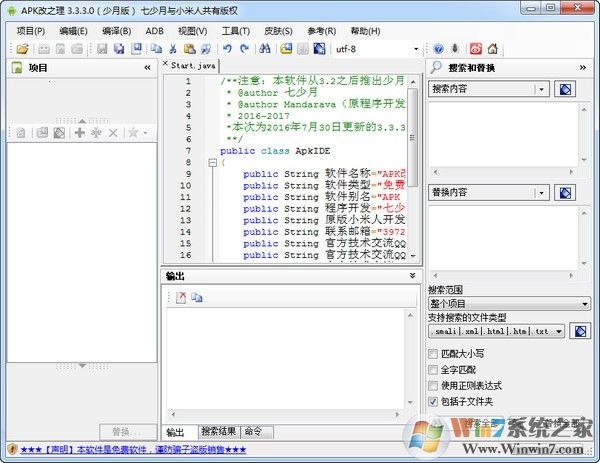Click the blue icon next to search content box
The image size is (600, 463).
point(565,89)
